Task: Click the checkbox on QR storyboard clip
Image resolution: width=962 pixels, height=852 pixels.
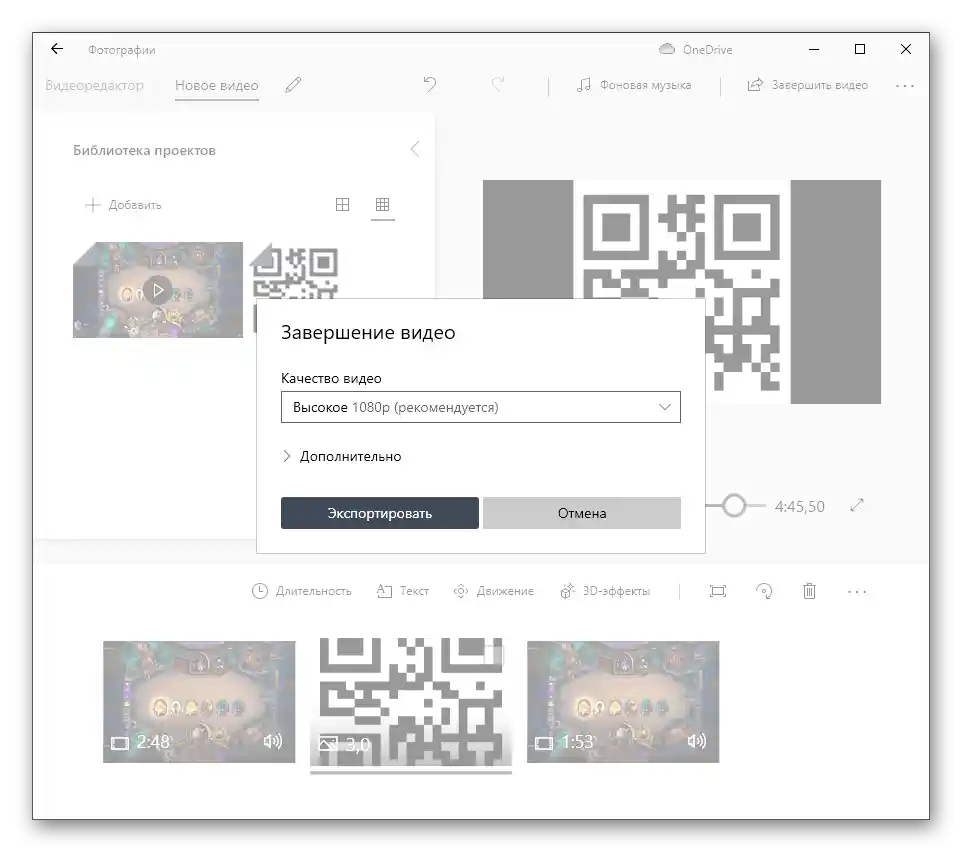Action: [494, 655]
